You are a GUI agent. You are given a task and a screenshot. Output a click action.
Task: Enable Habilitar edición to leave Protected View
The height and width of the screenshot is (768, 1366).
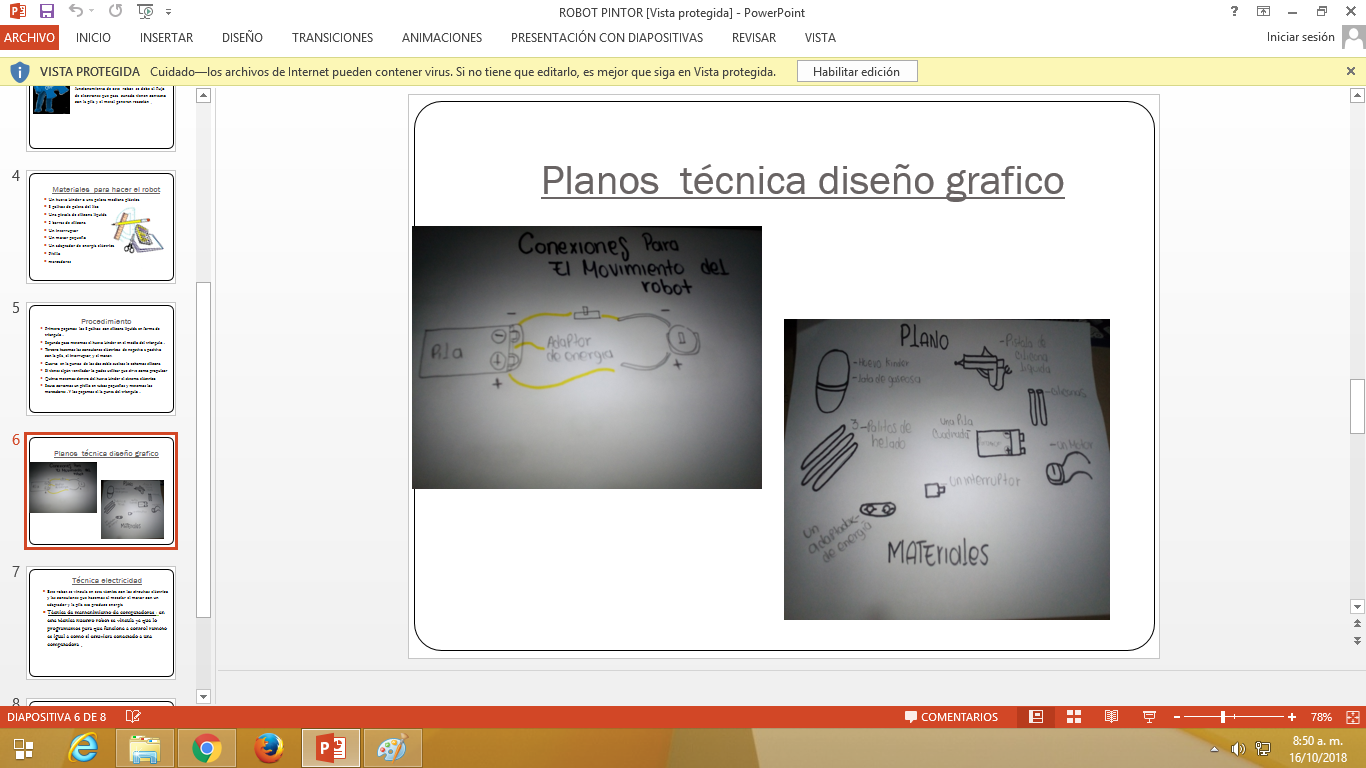[x=855, y=71]
